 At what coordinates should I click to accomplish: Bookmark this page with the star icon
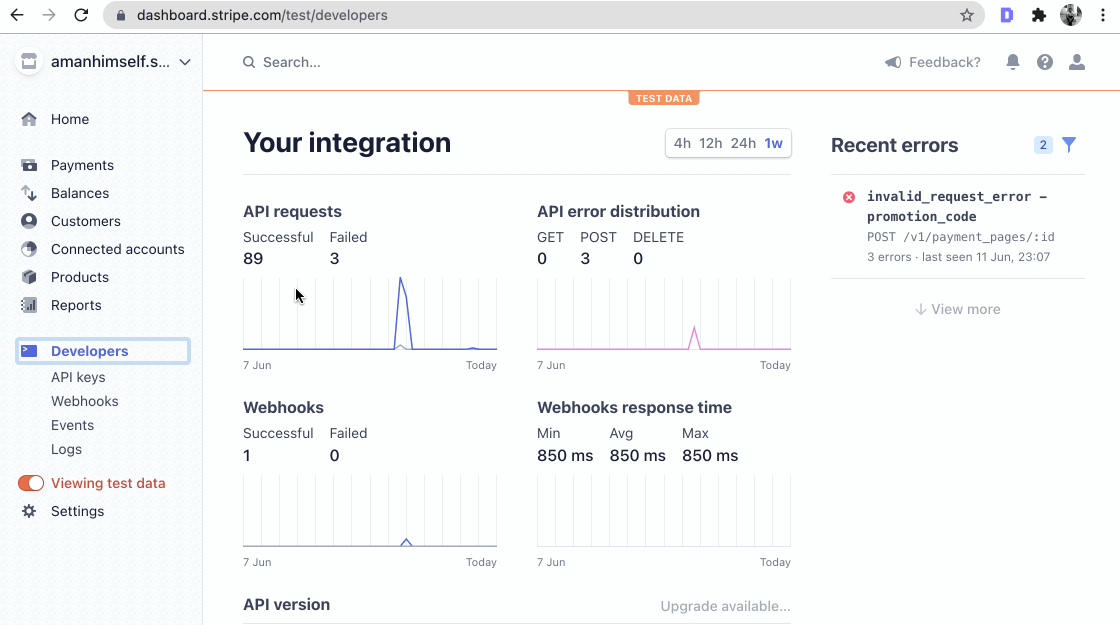click(966, 15)
